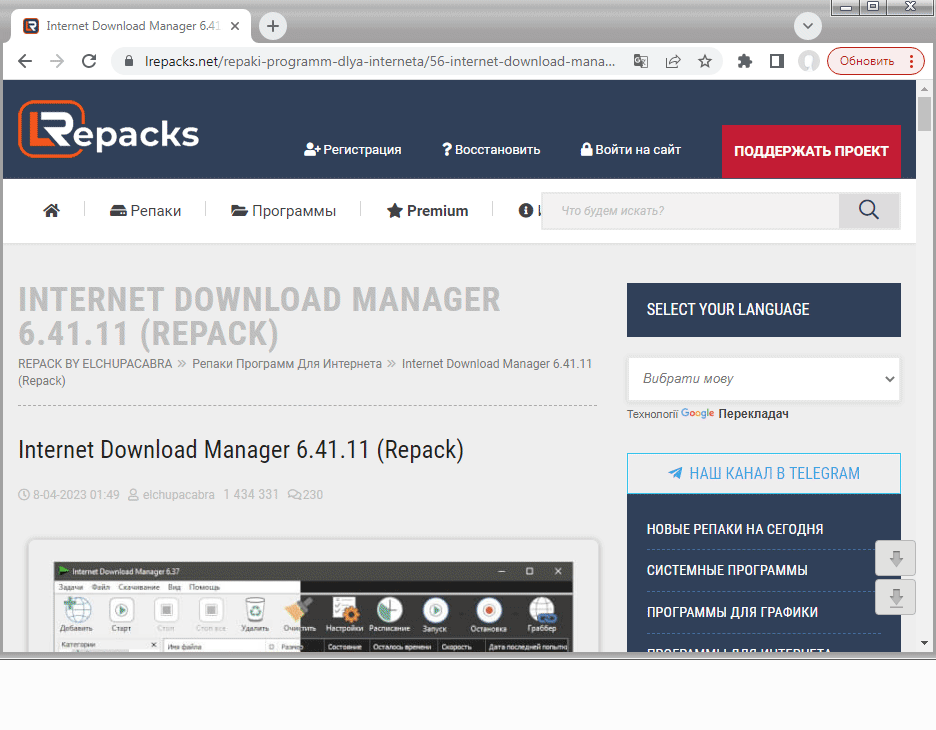Open the Репаки menu item
The image size is (936, 730).
(x=146, y=211)
